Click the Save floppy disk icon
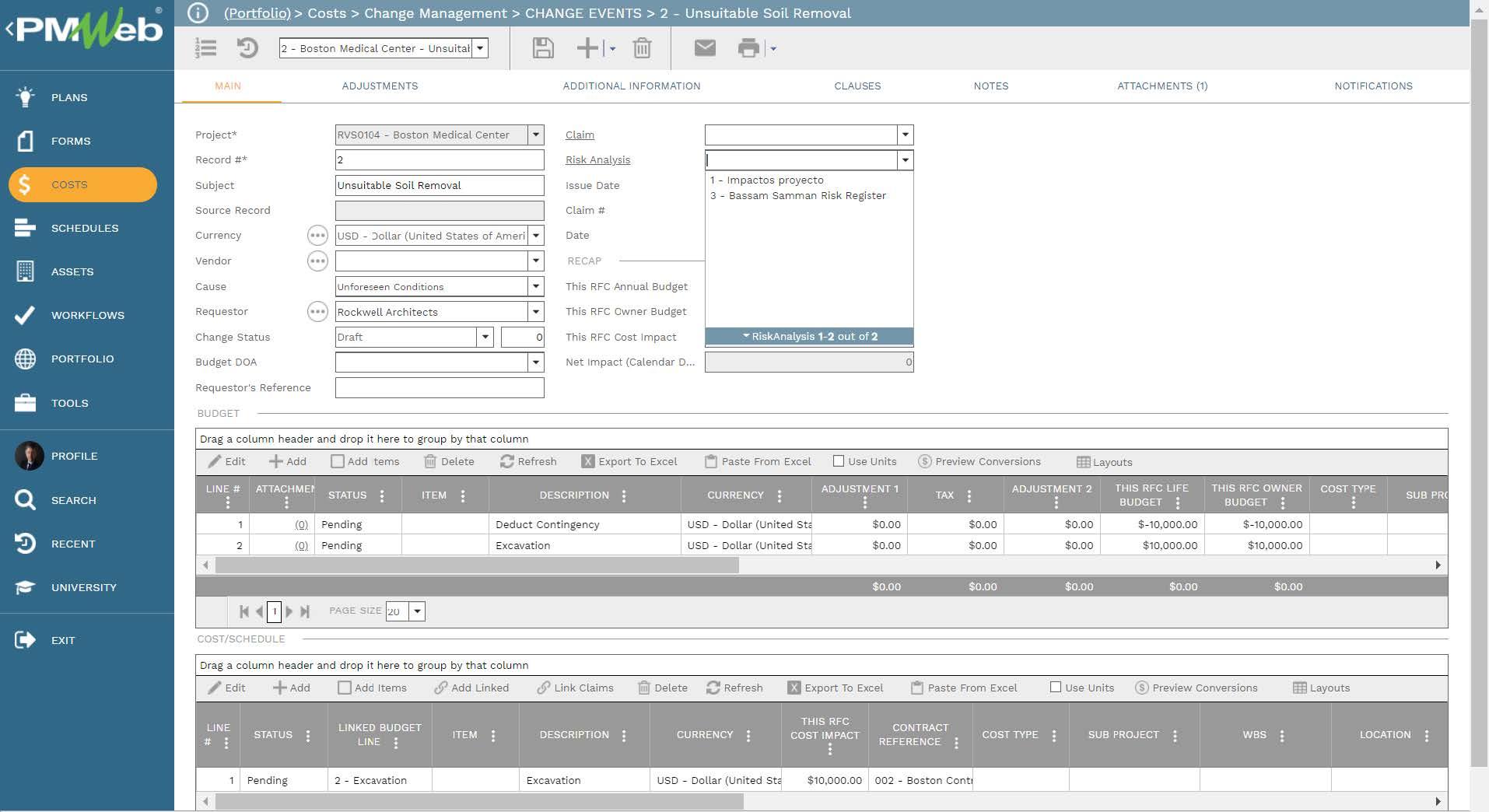The image size is (1489, 812). [542, 48]
